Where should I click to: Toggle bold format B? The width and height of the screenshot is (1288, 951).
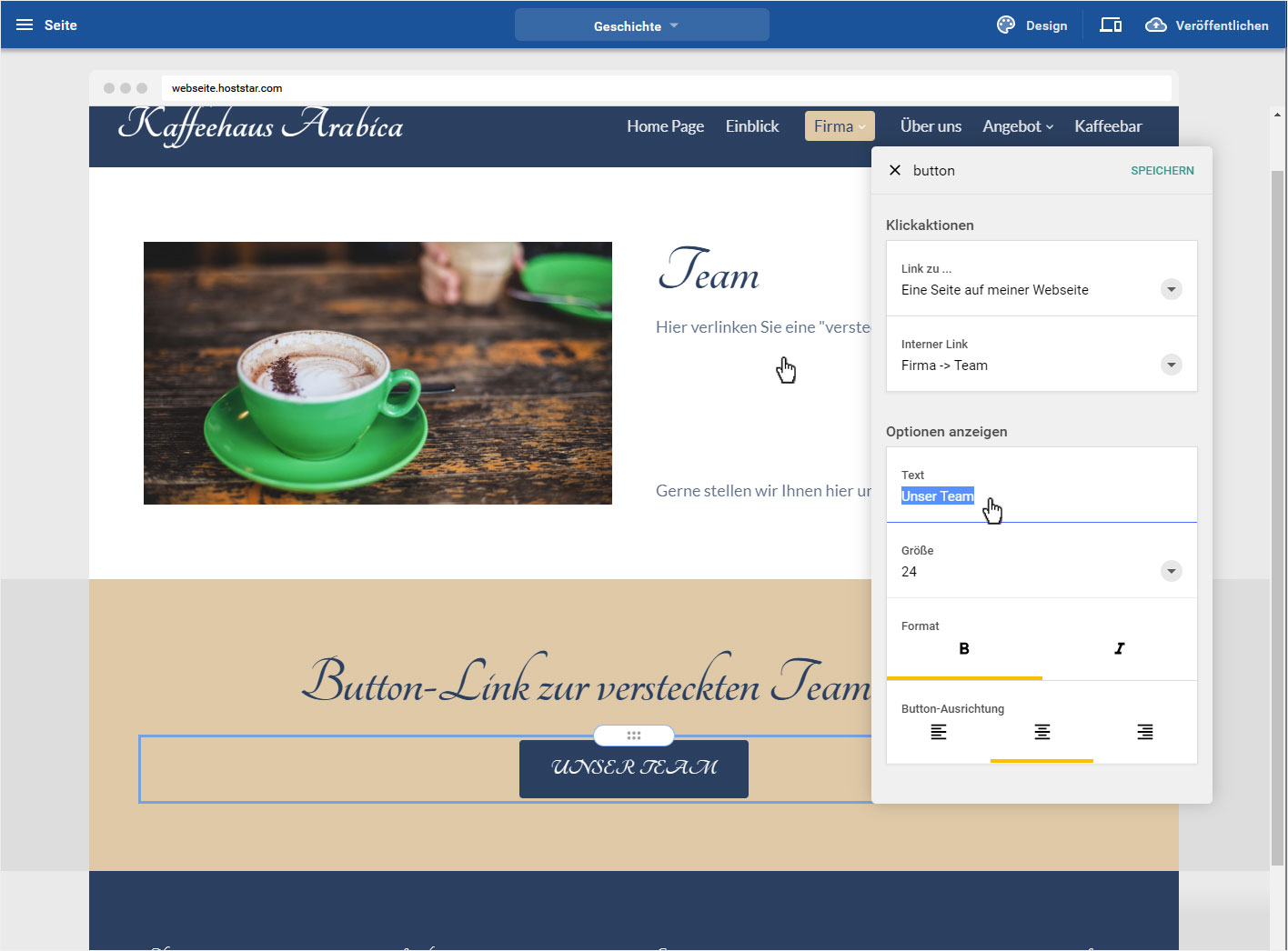964,648
